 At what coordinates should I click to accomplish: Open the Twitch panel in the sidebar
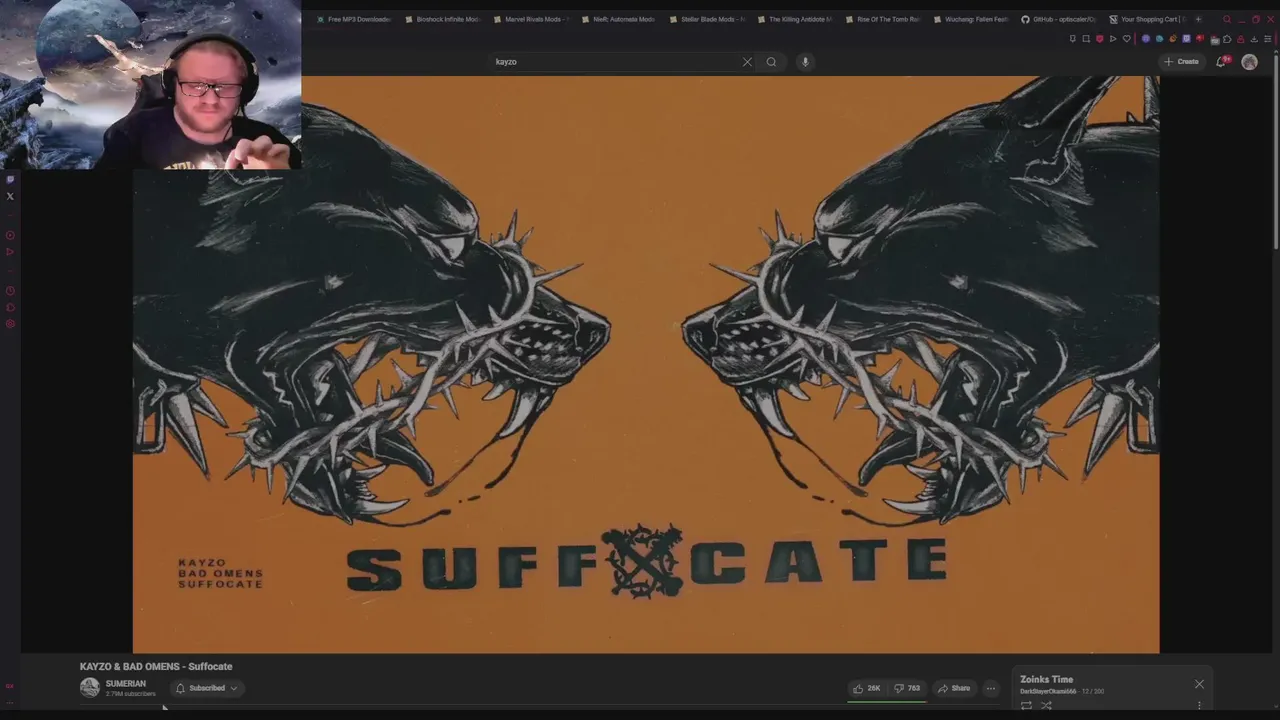tap(10, 179)
